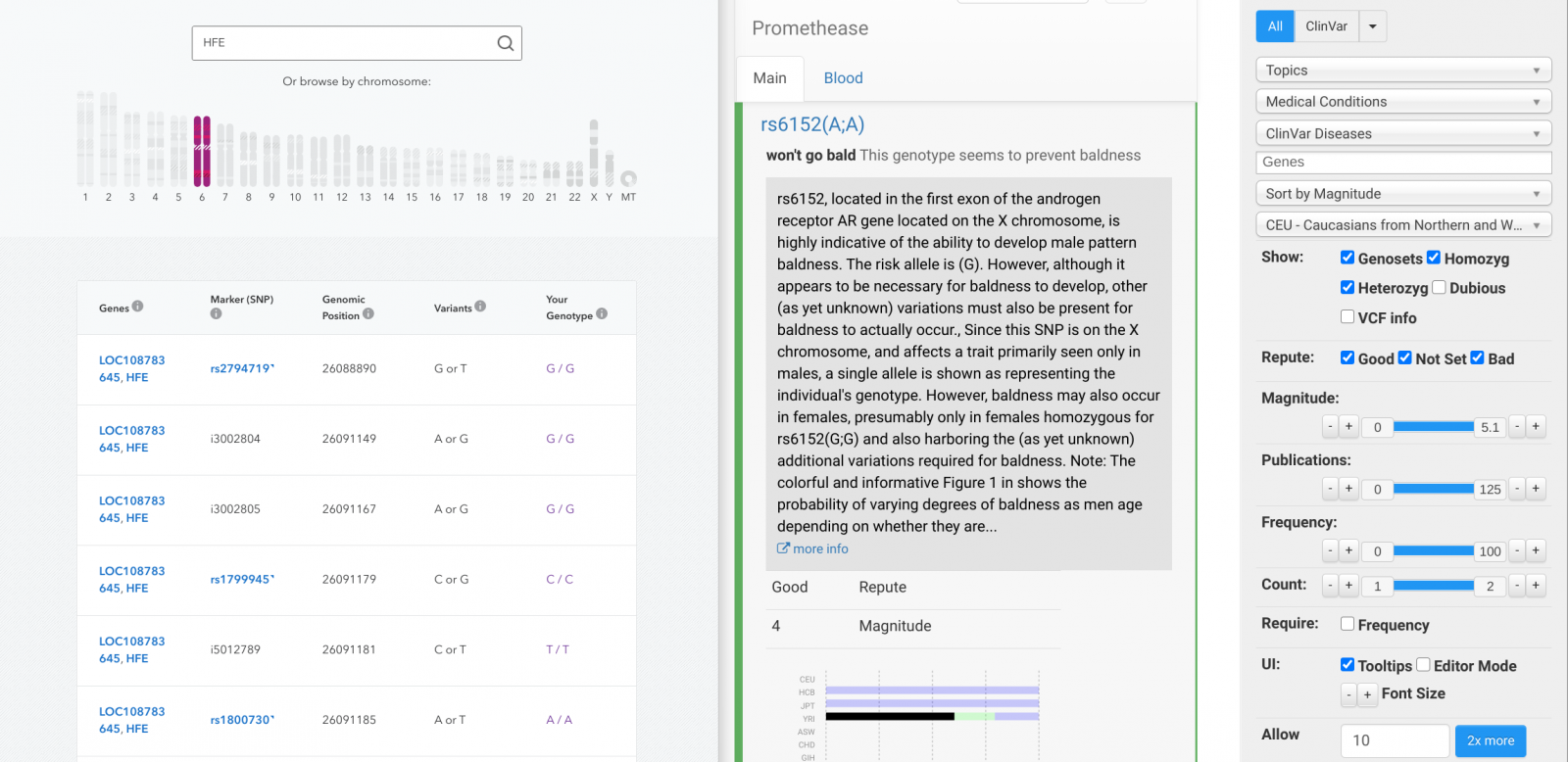Screen dimensions: 1568x762
Task: Decrease the Font Size with minus
Action: 1348,694
